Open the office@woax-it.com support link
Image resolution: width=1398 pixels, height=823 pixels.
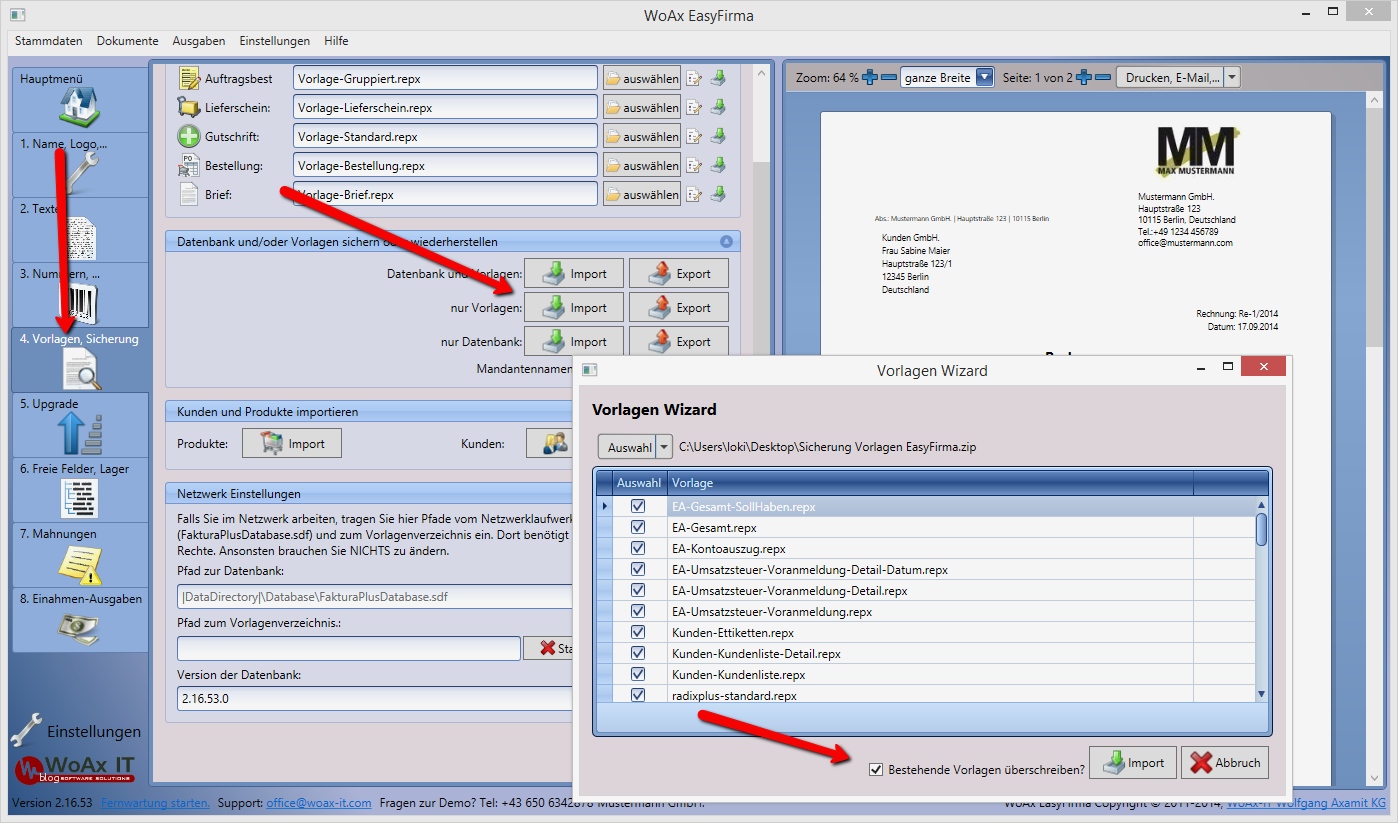pyautogui.click(x=319, y=803)
